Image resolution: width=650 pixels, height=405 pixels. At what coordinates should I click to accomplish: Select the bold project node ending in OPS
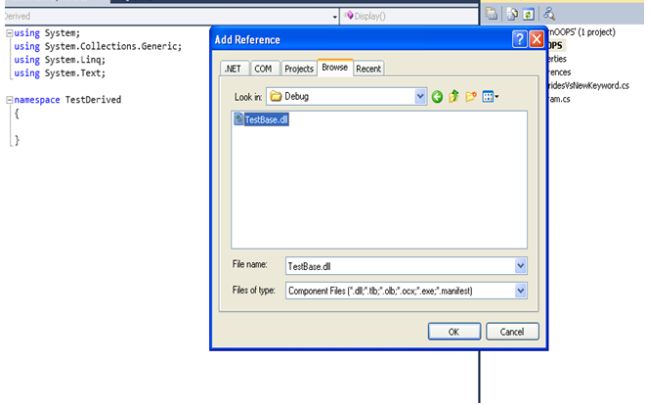click(x=555, y=45)
